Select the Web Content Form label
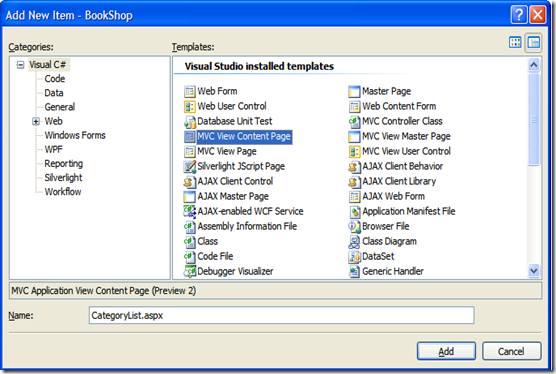This screenshot has height=374, width=556. click(399, 106)
